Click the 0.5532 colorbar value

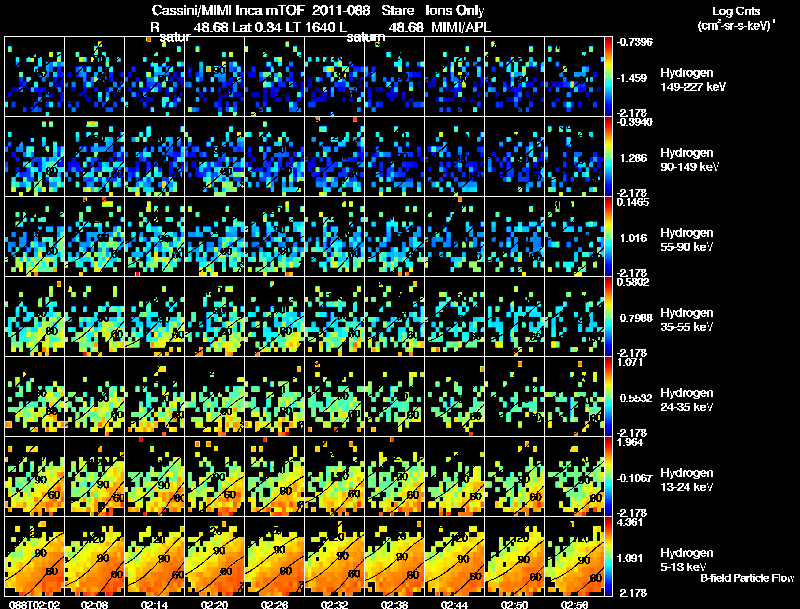[x=636, y=398]
